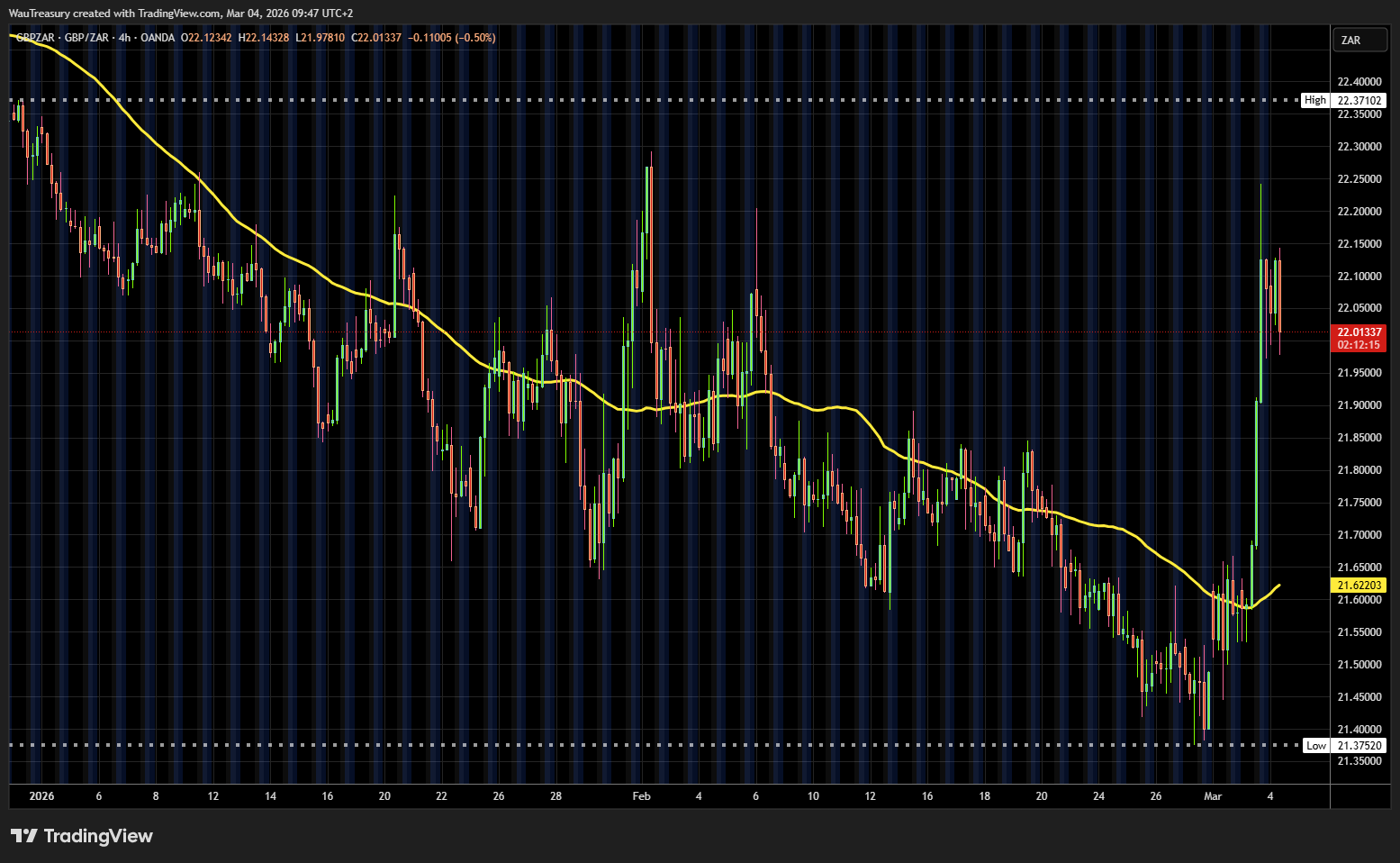Click the date 24 on the time axis
The height and width of the screenshot is (863, 1400).
[x=1098, y=796]
